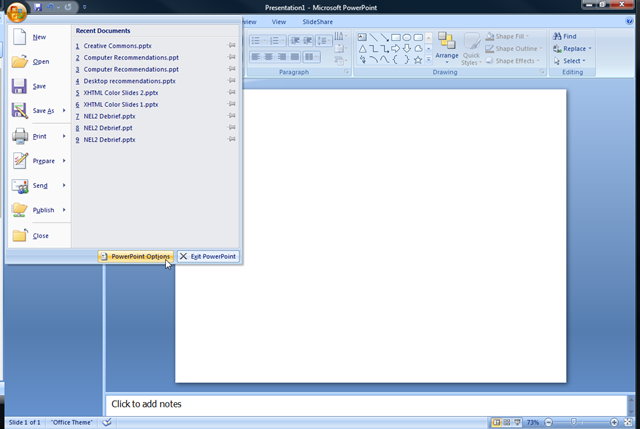Select the Rectangle shape
Viewport: 640px width, 429px height.
pyautogui.click(x=396, y=38)
